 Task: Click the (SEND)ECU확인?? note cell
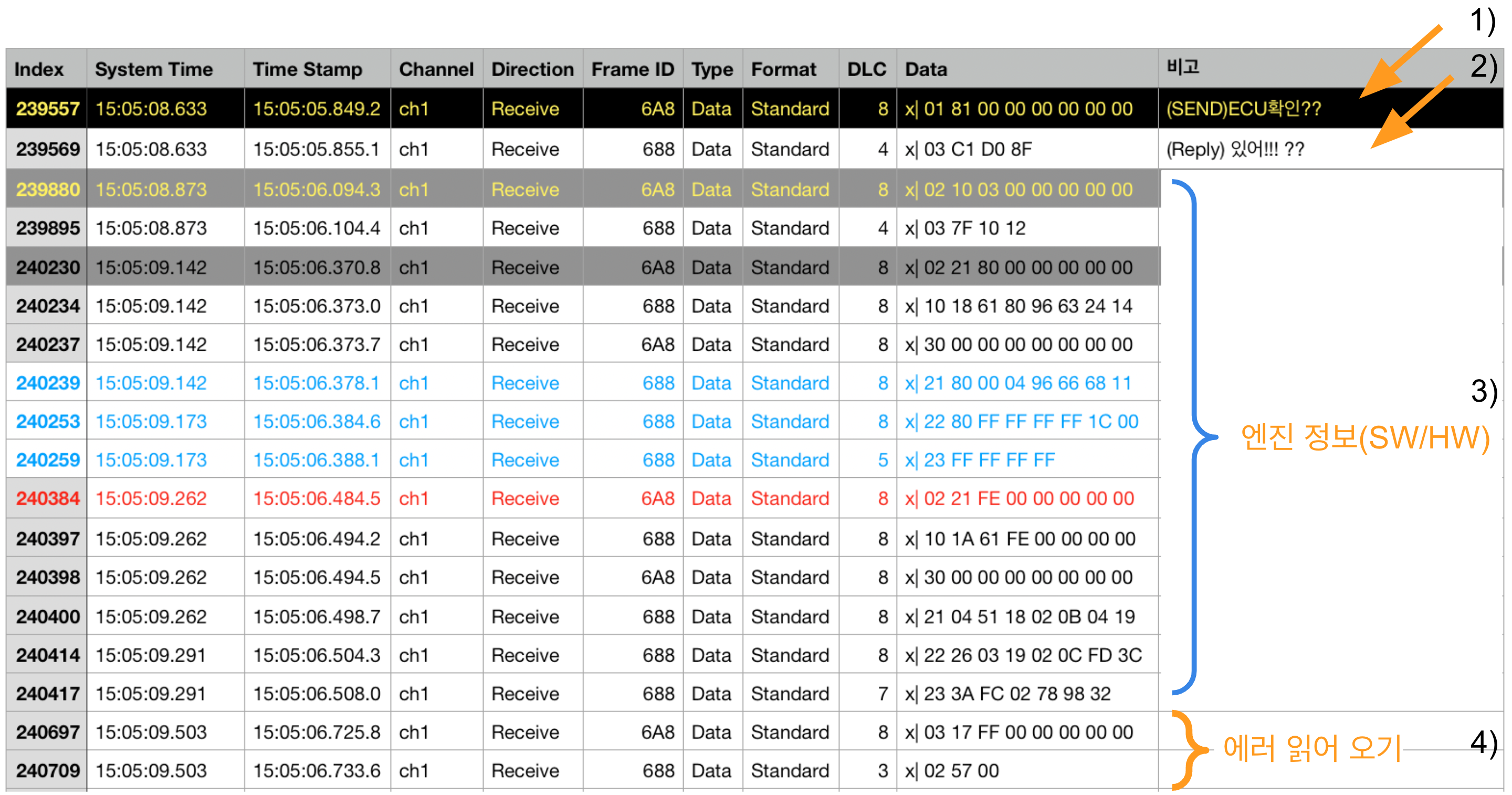pos(1243,109)
